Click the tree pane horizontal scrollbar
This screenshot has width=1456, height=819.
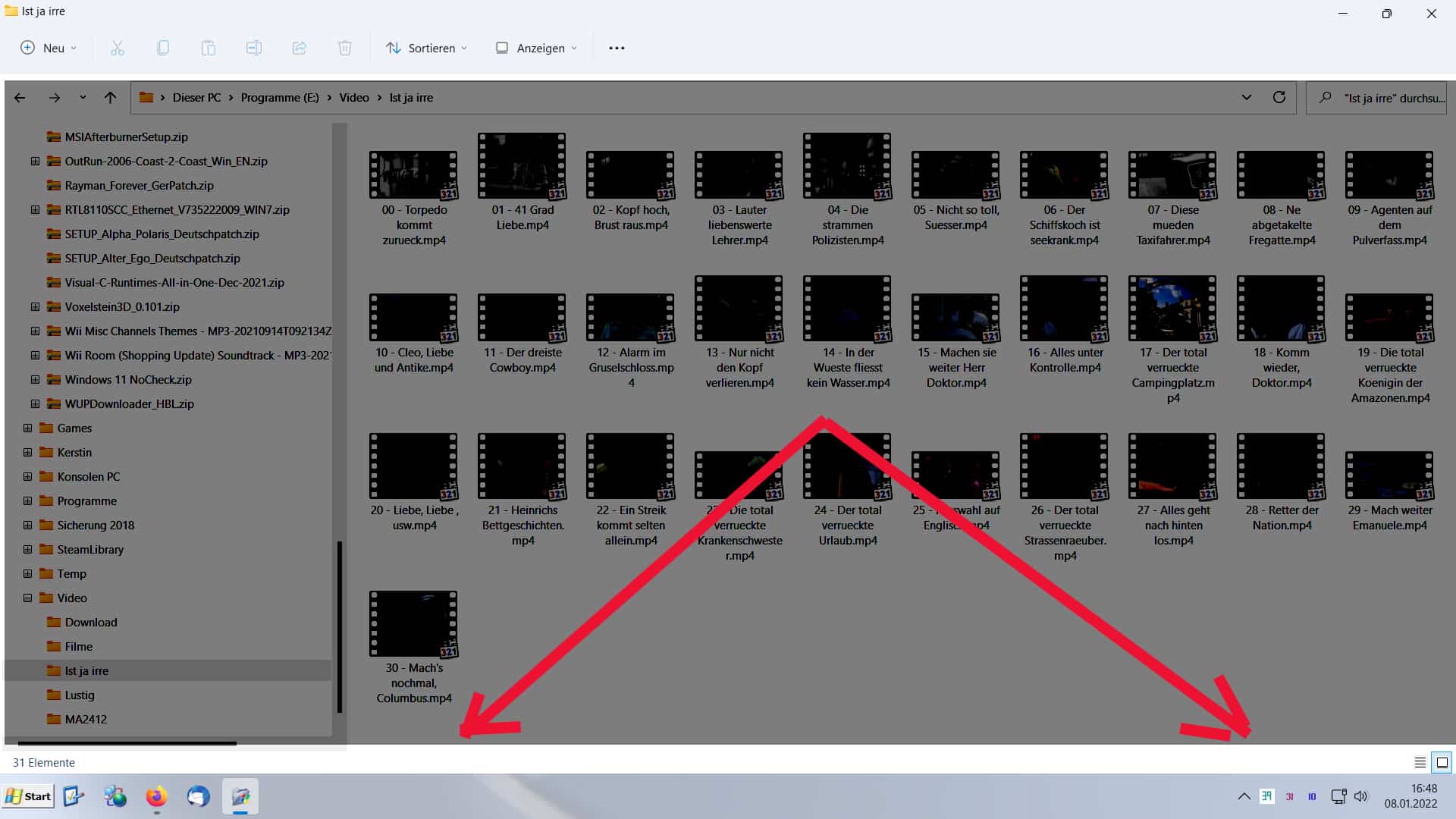[127, 744]
